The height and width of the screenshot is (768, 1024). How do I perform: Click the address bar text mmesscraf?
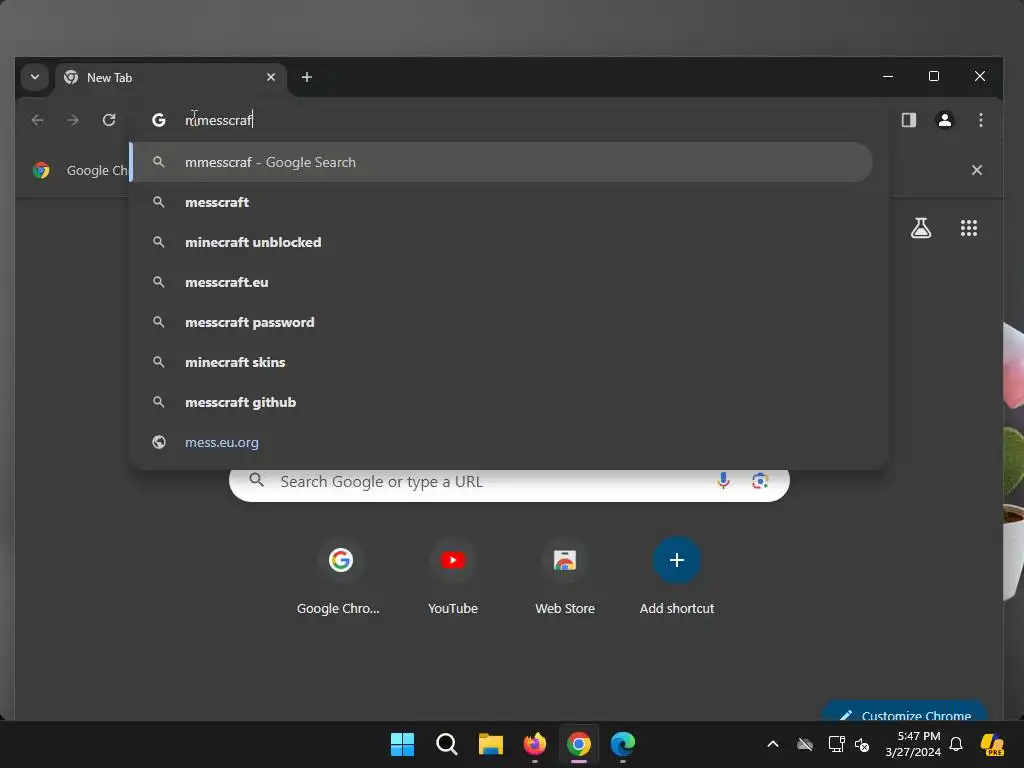point(218,120)
